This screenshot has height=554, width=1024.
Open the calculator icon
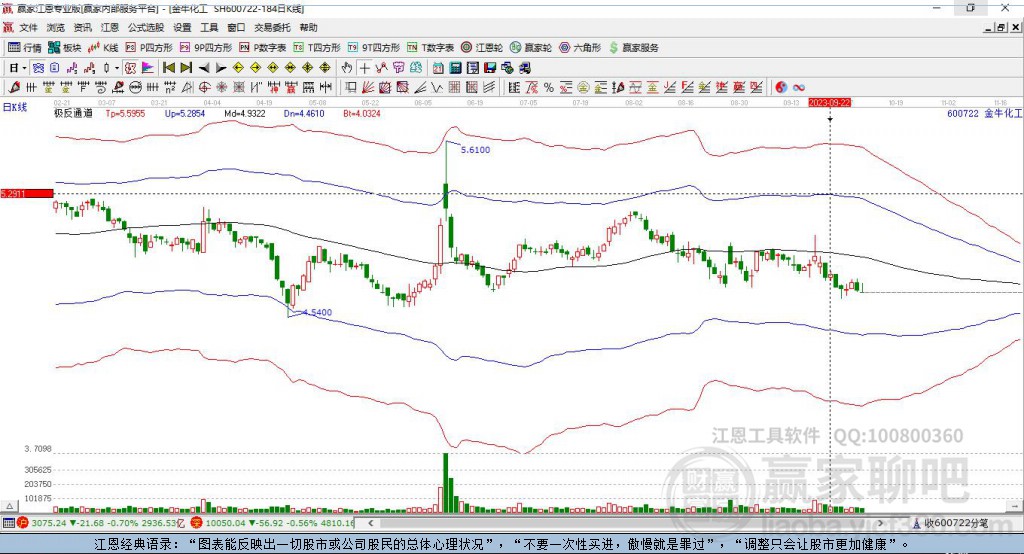click(x=455, y=68)
